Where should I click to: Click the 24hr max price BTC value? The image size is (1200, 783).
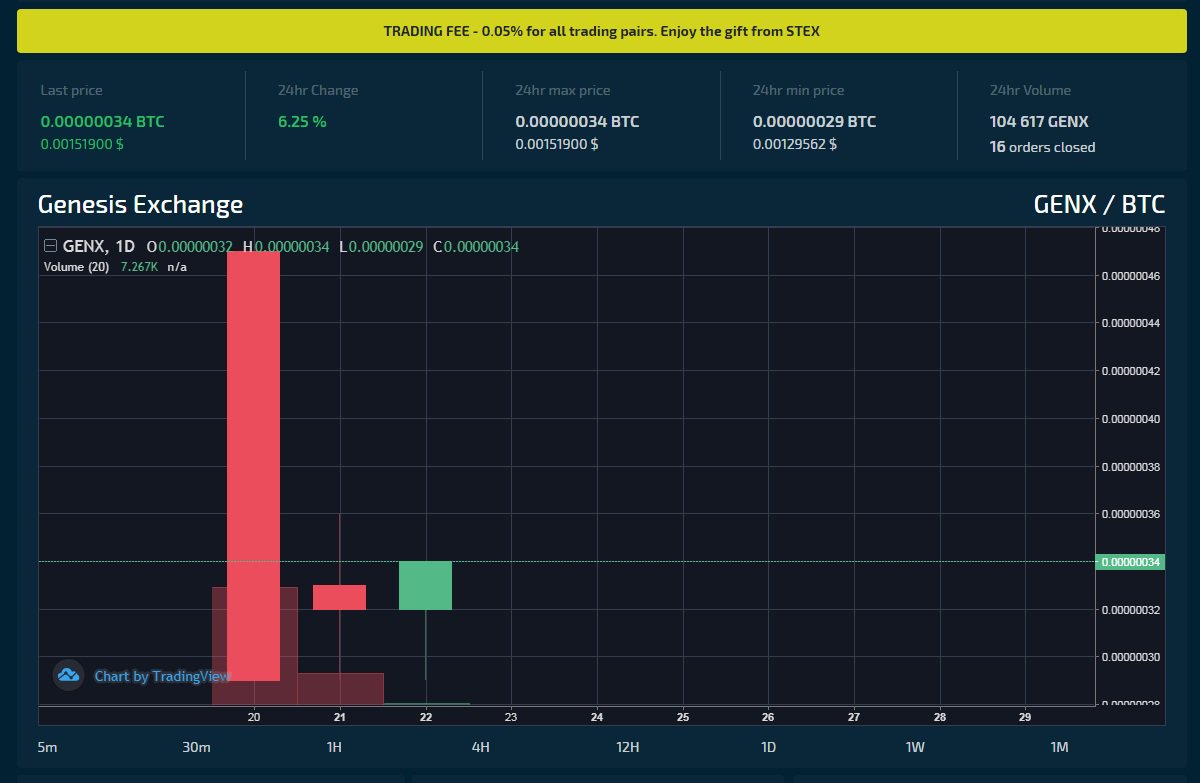click(x=577, y=122)
